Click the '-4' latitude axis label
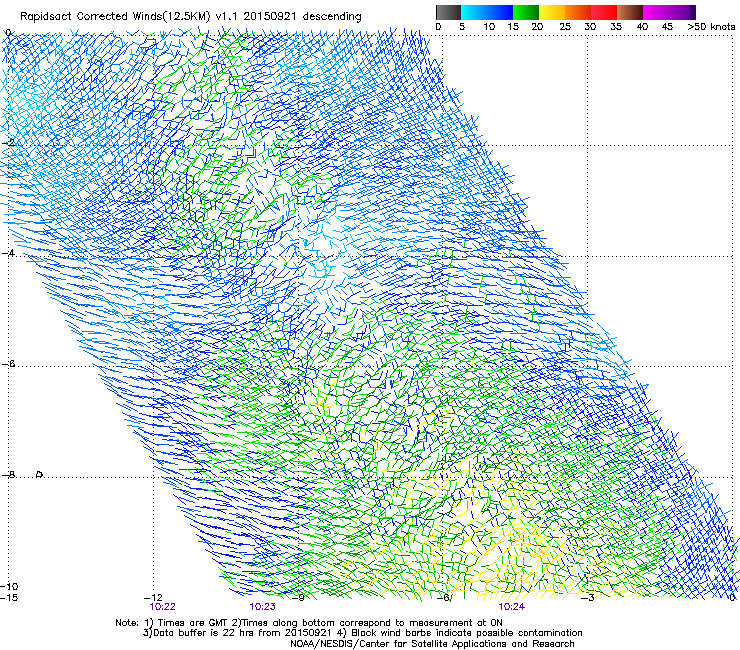Screen dimensions: 740x650 (8, 253)
